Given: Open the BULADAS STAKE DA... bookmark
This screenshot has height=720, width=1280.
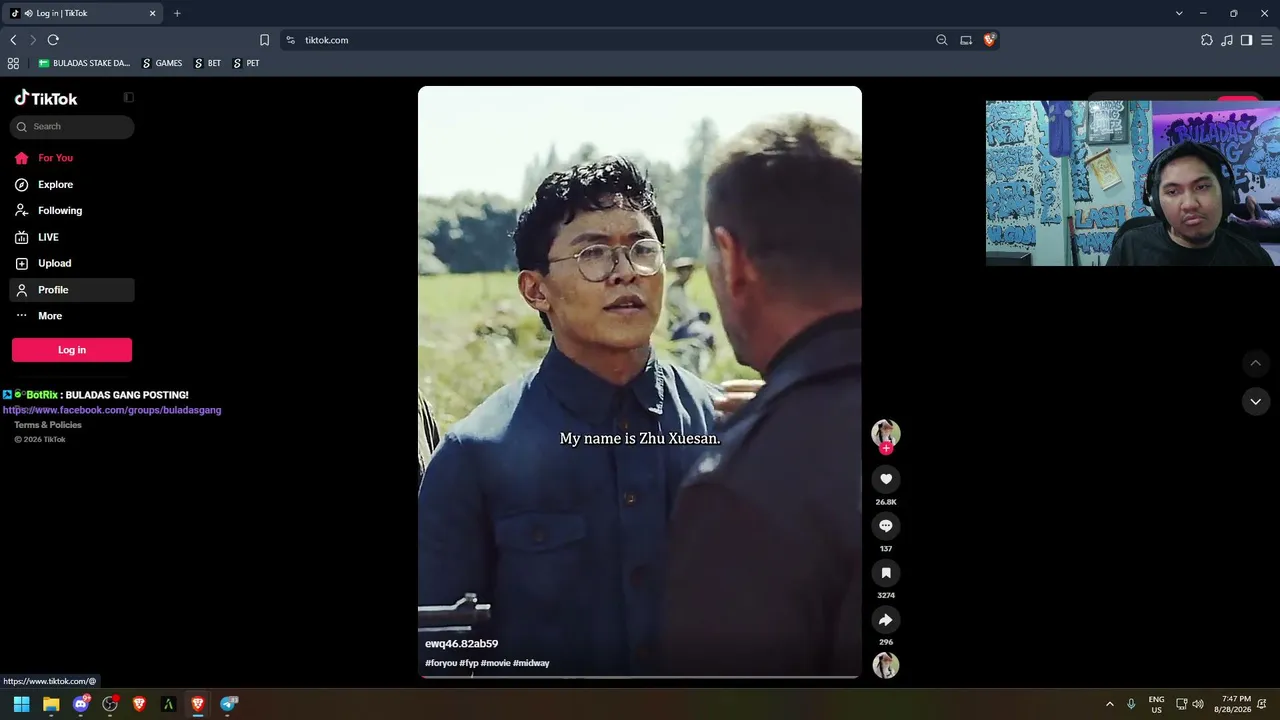Looking at the screenshot, I should pyautogui.click(x=84, y=63).
